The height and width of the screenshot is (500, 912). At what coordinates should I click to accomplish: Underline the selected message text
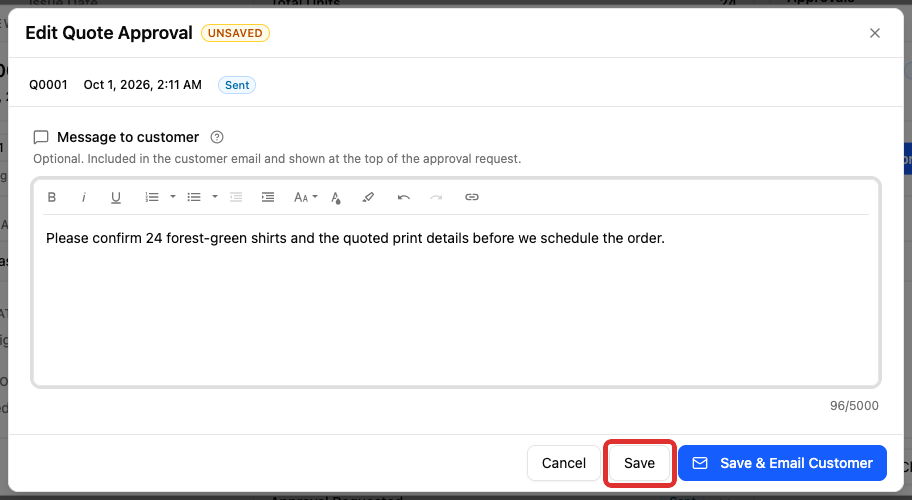[116, 197]
